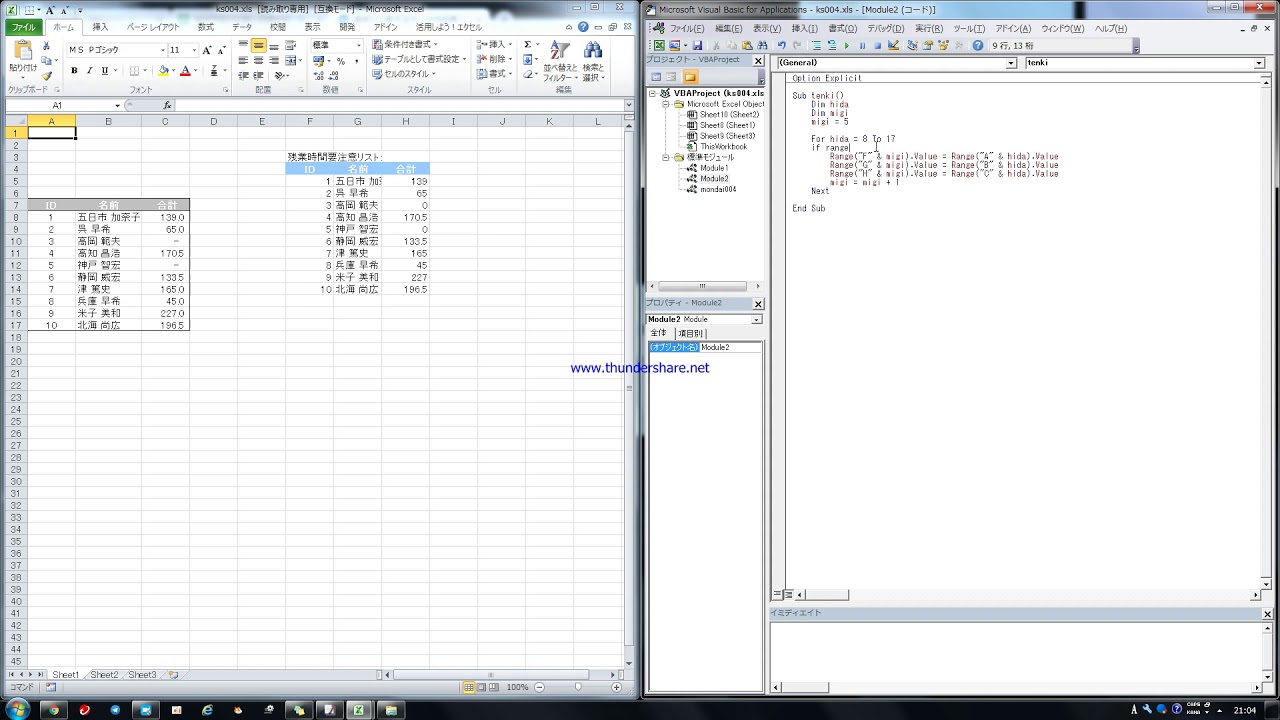Open Object Browser from VBA toolbar
The height and width of the screenshot is (720, 1280).
942,46
